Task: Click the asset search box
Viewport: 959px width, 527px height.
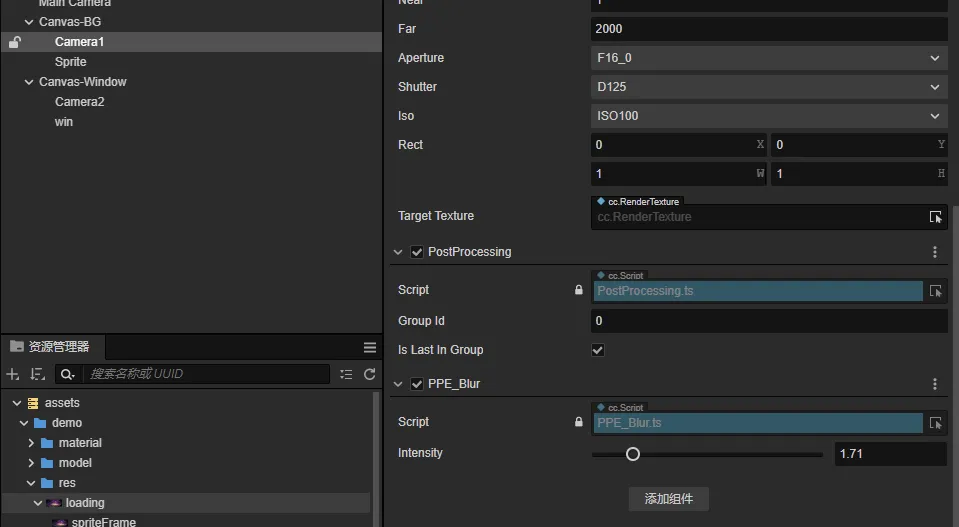Action: click(206, 374)
